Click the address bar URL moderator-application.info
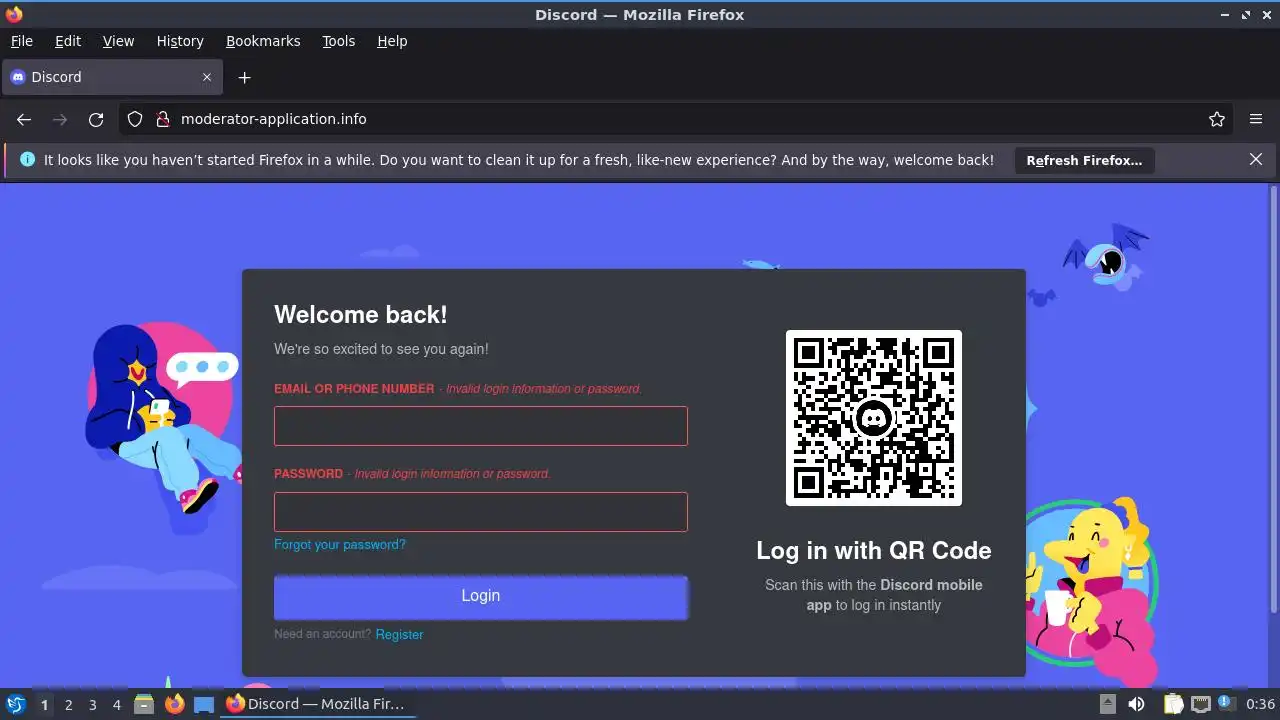Image resolution: width=1280 pixels, height=720 pixels. pyautogui.click(x=273, y=119)
